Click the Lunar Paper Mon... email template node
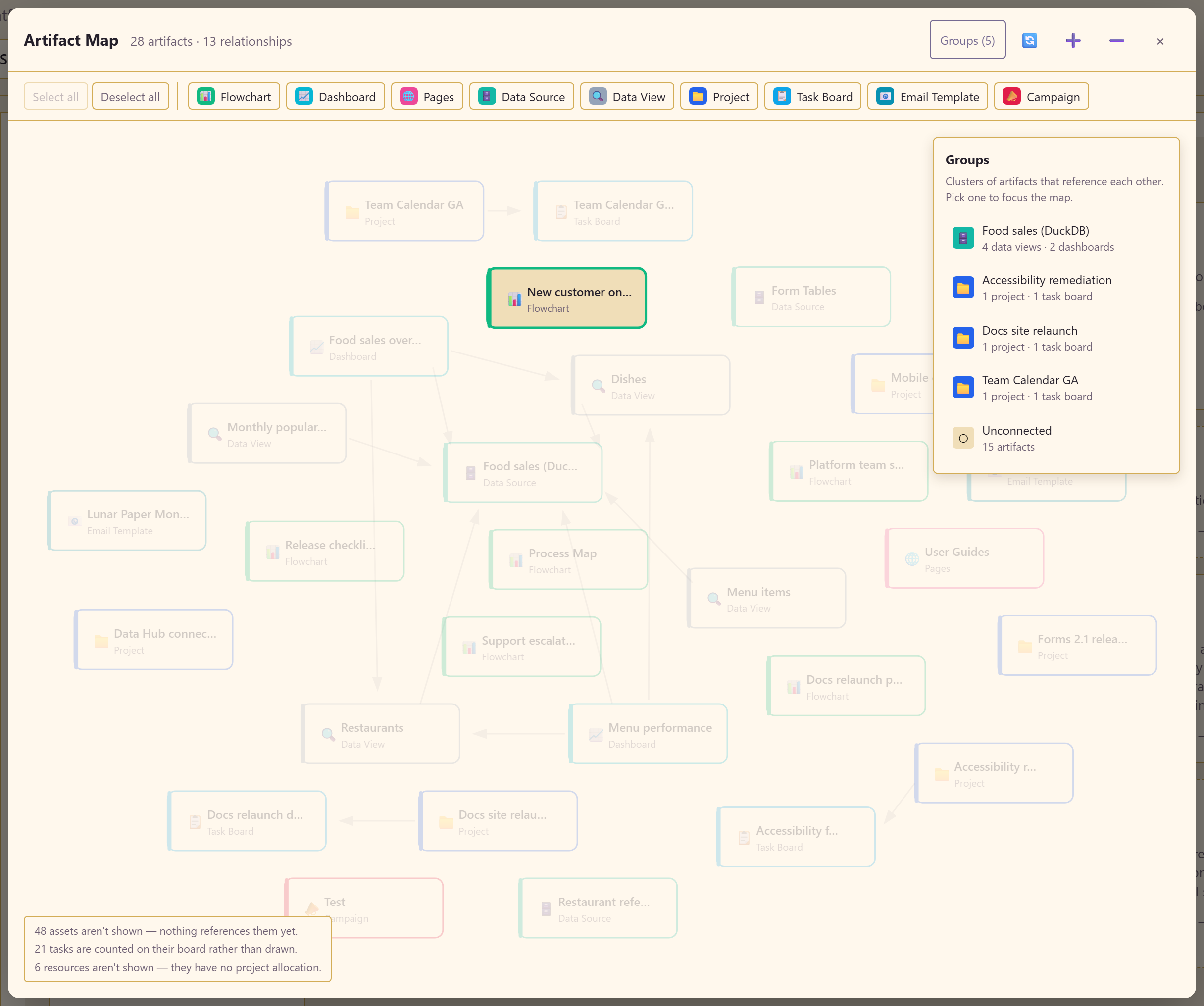The width and height of the screenshot is (1204, 1006). [x=127, y=520]
